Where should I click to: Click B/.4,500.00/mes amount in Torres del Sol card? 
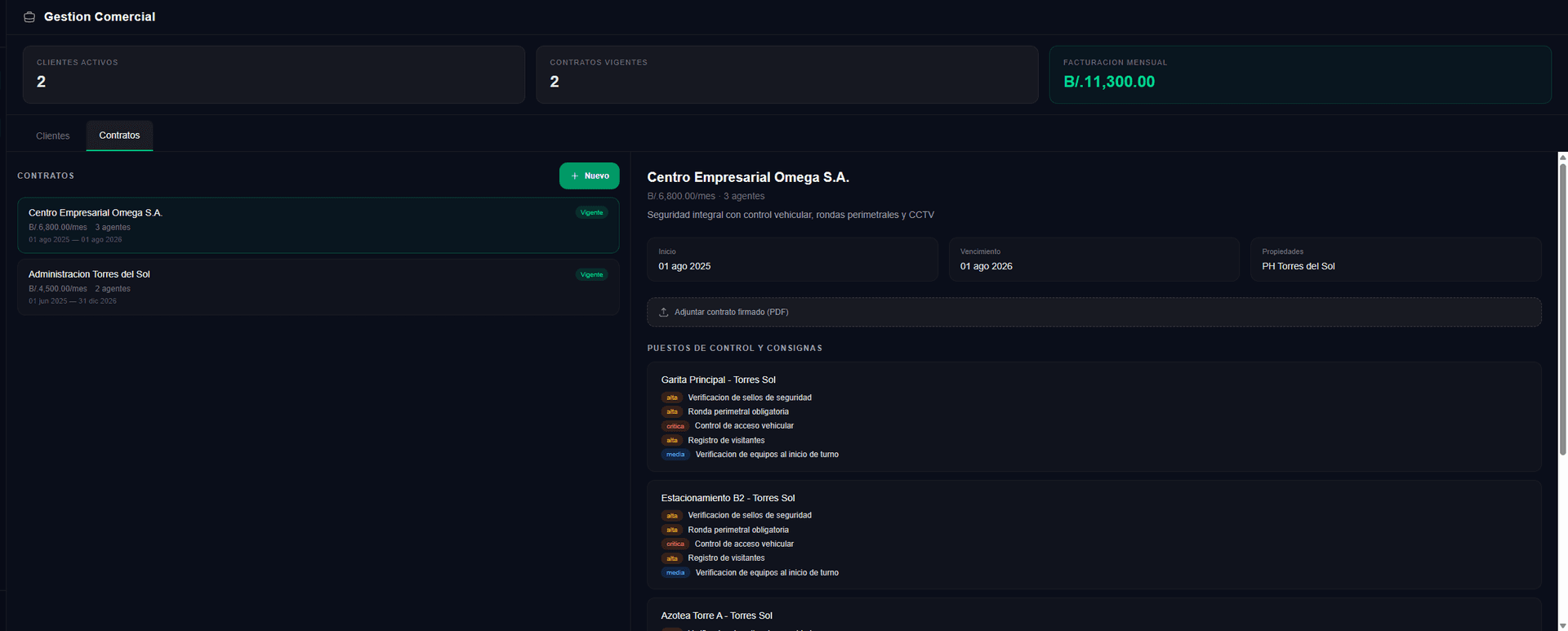58,289
